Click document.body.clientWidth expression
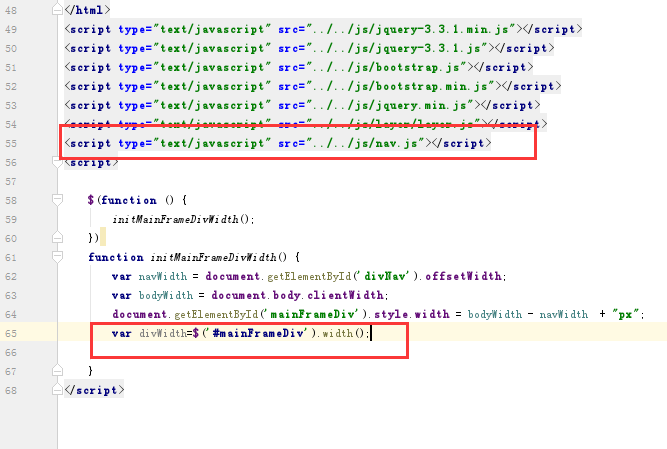This screenshot has height=449, width=667. 298,295
